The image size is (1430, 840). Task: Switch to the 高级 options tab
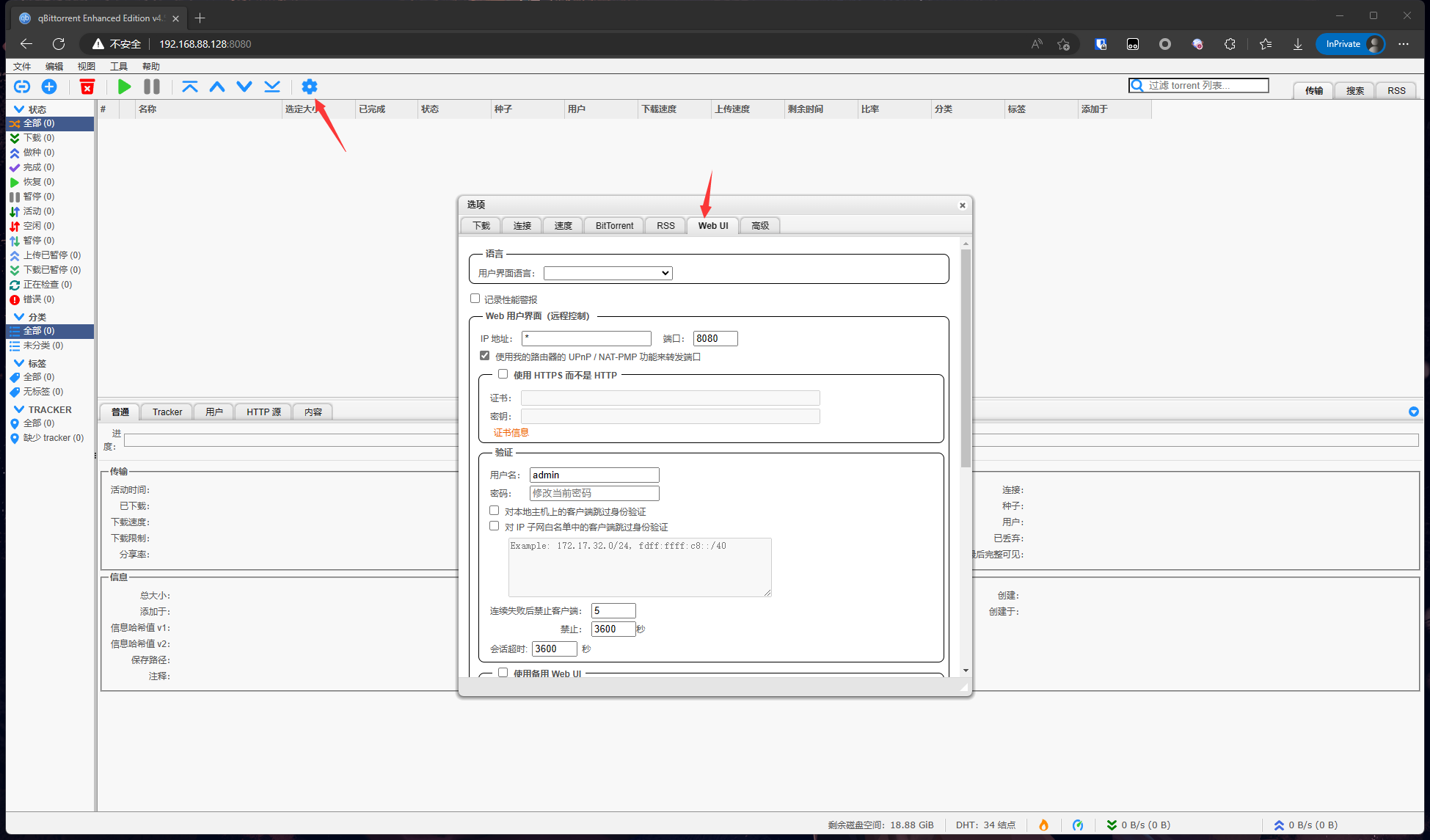click(760, 225)
